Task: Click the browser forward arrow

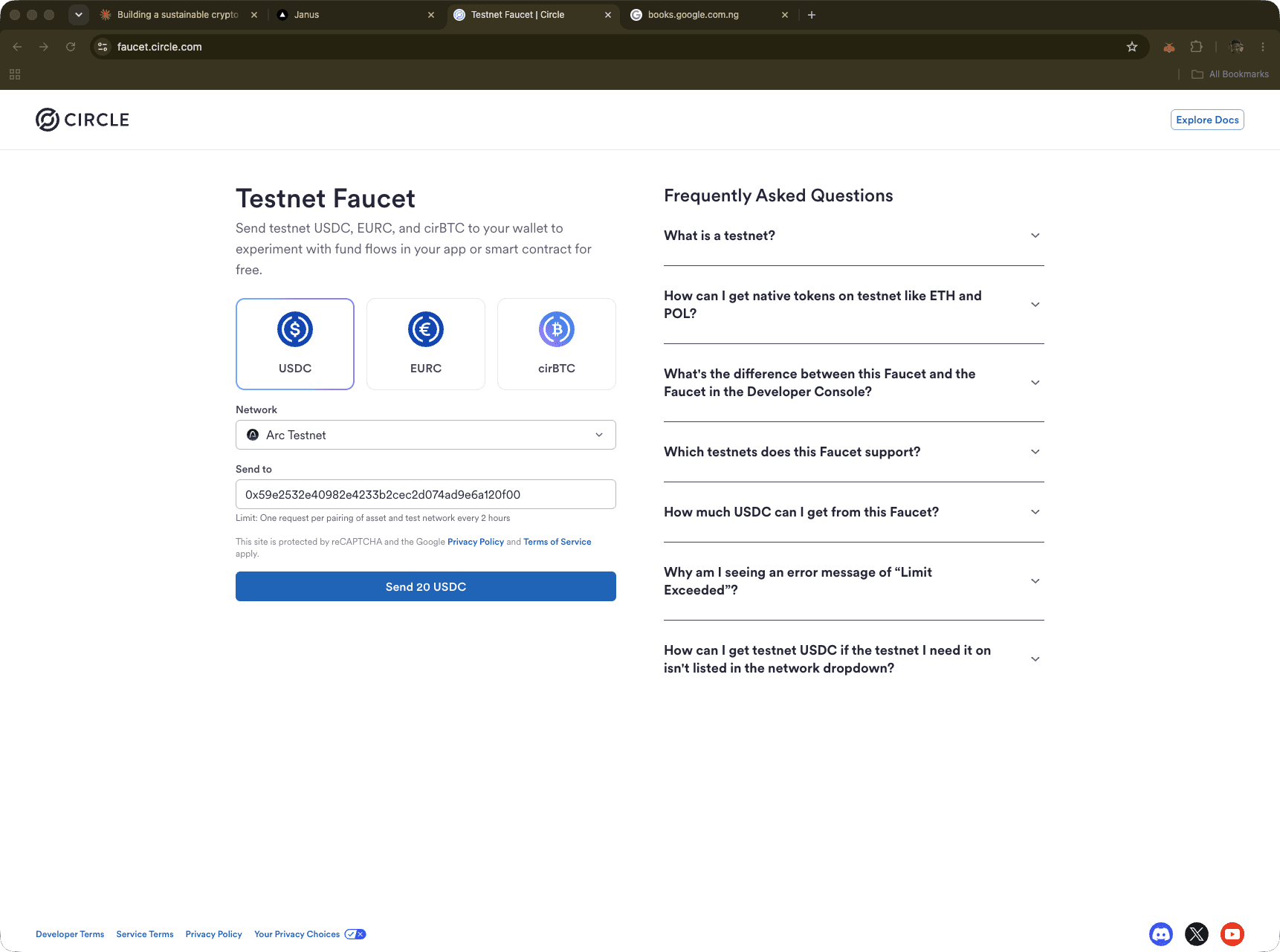Action: [x=44, y=47]
